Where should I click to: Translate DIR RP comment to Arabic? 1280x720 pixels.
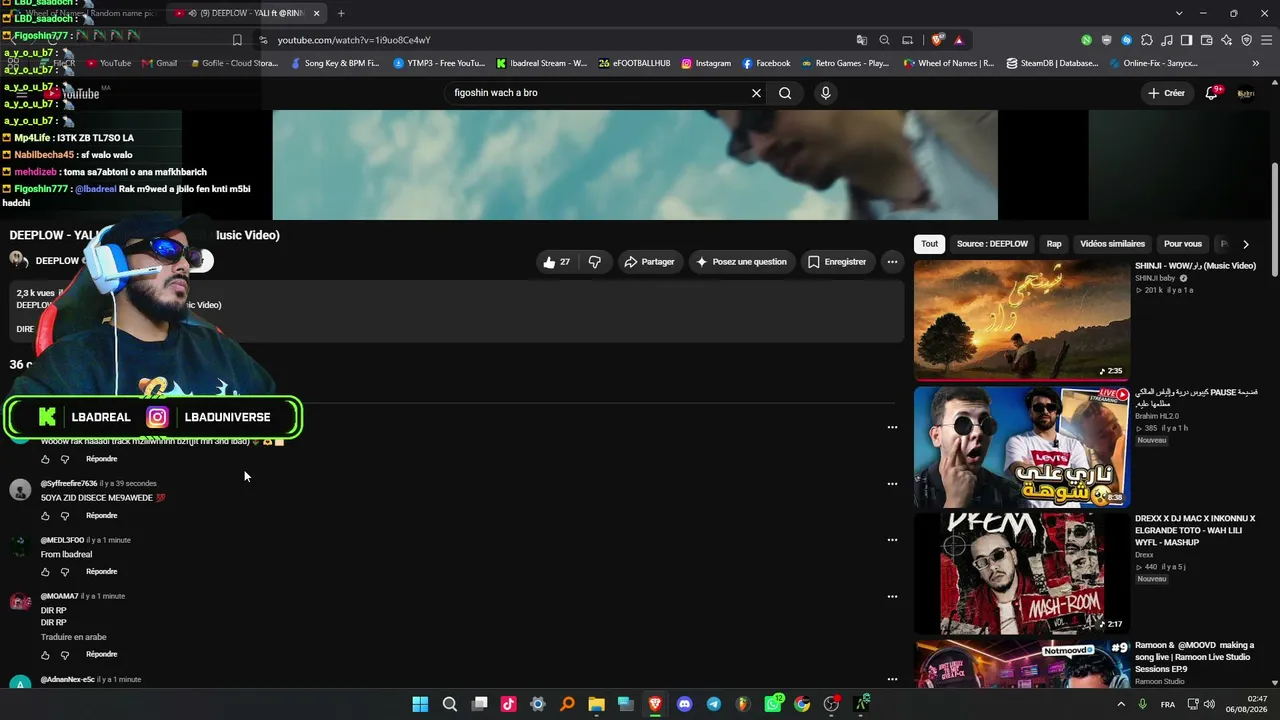[73, 637]
